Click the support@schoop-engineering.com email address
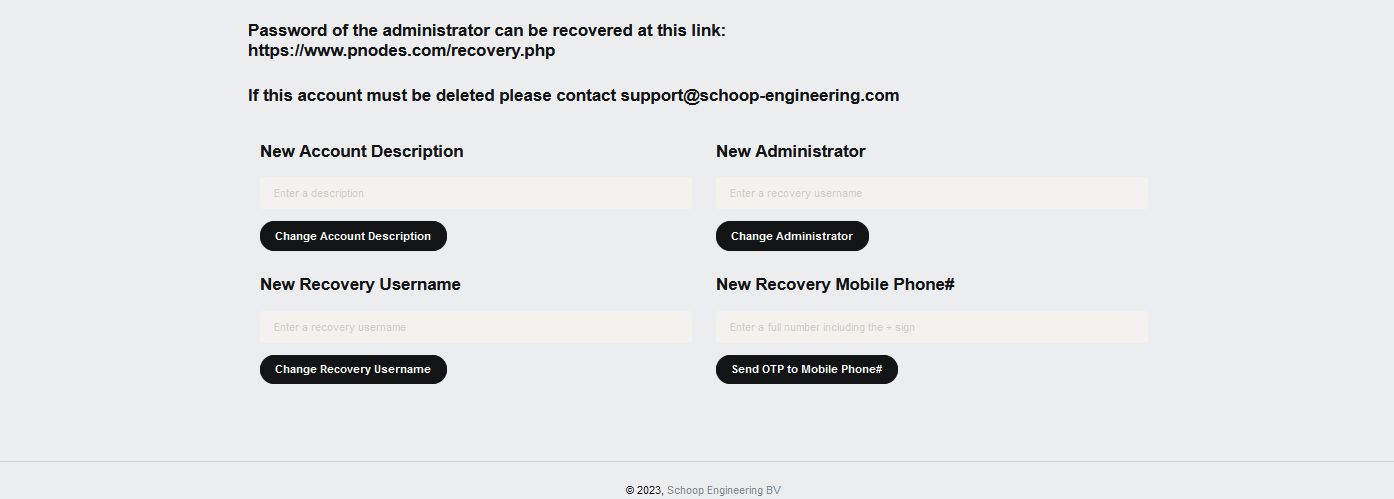 759,96
